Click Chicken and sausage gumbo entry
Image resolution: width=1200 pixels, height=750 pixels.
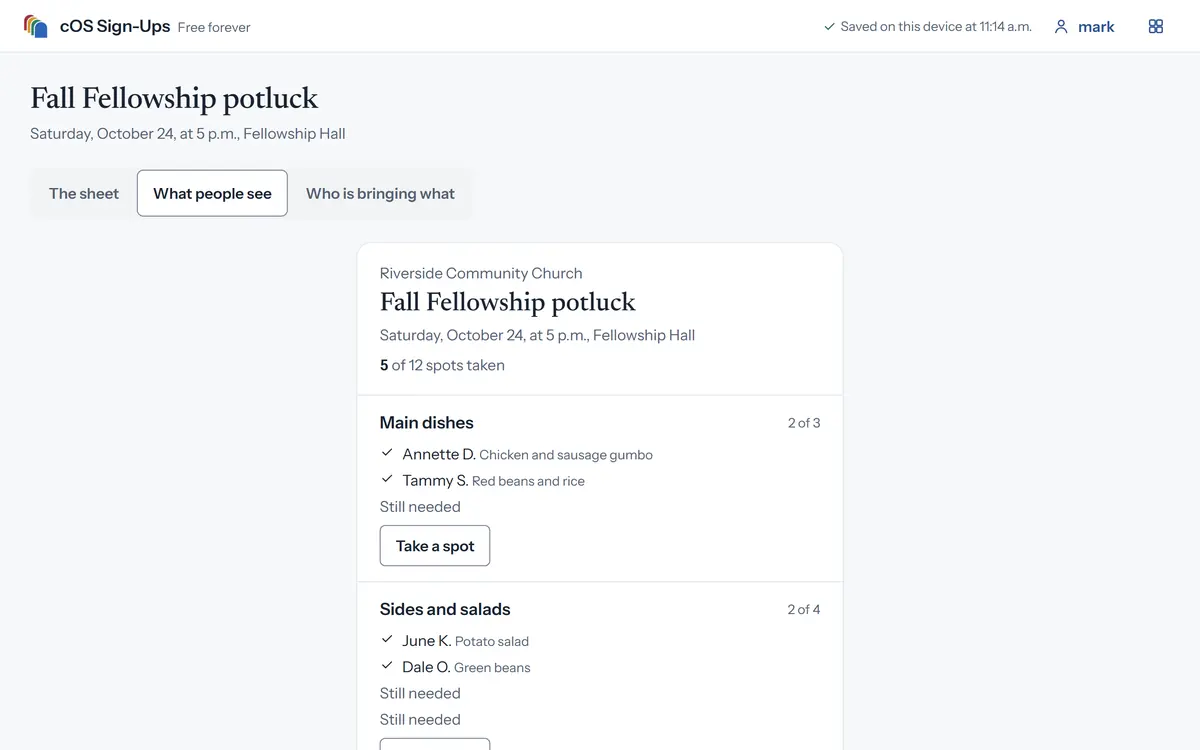[x=566, y=455]
